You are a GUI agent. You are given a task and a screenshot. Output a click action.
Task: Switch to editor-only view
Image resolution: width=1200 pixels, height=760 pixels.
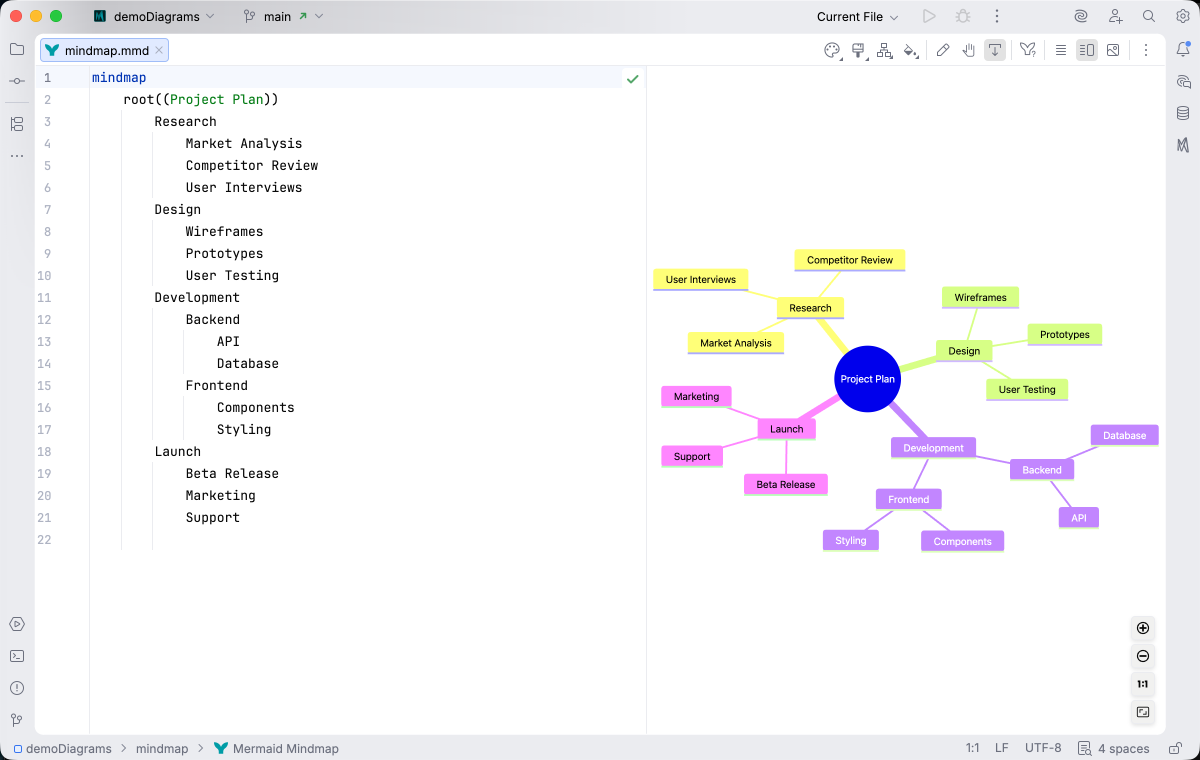1061,50
